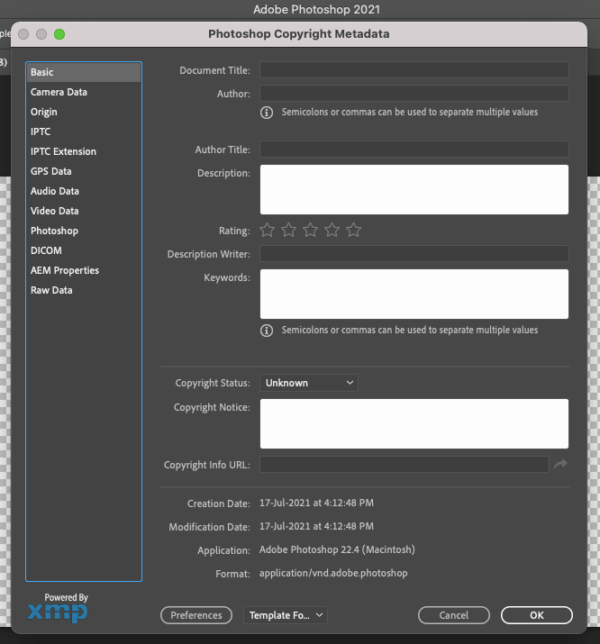This screenshot has height=644, width=600.
Task: Confirm with the OK button
Action: (537, 615)
